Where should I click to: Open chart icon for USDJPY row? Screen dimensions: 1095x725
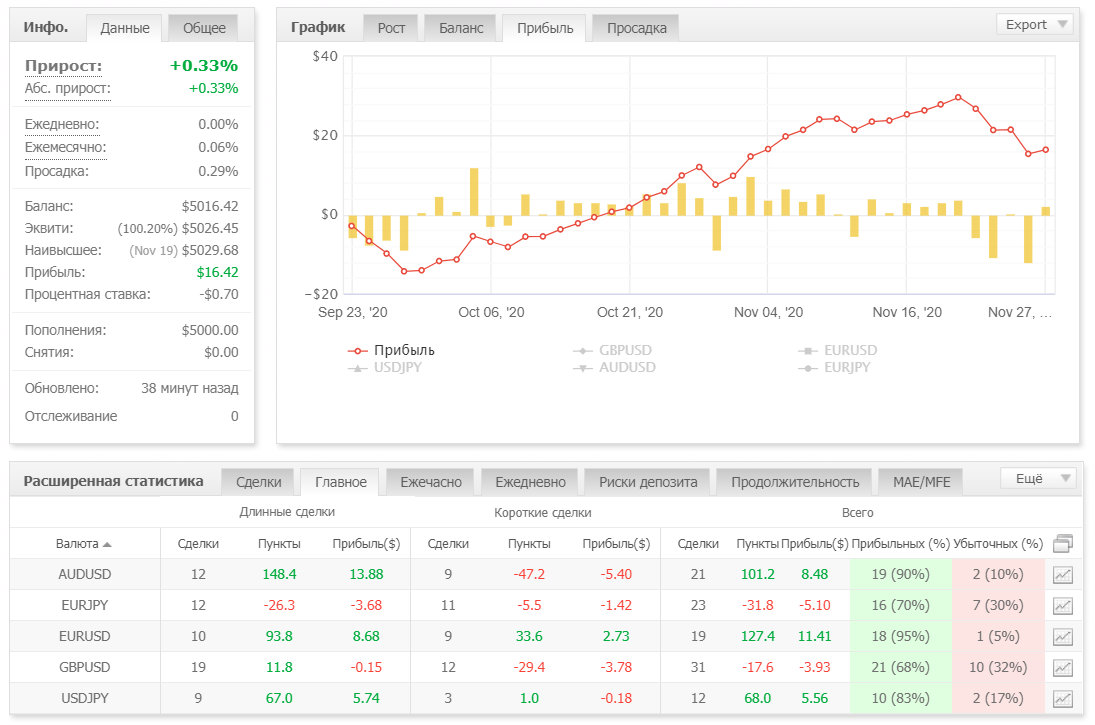(1062, 698)
